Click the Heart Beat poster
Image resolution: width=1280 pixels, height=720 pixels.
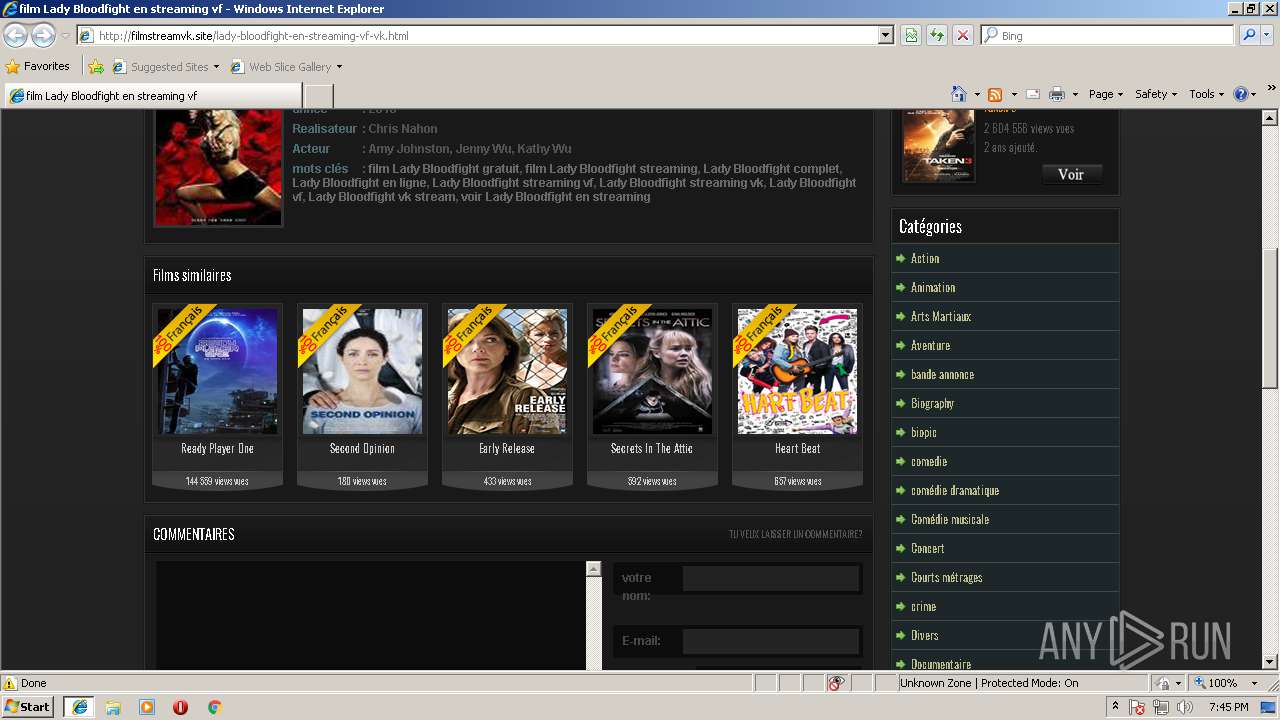797,371
